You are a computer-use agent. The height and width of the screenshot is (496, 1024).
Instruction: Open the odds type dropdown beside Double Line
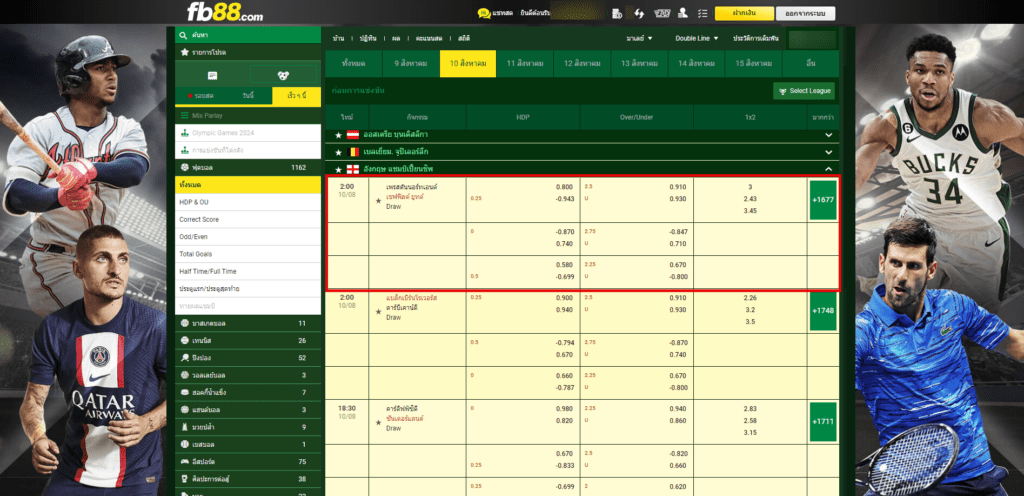click(639, 39)
